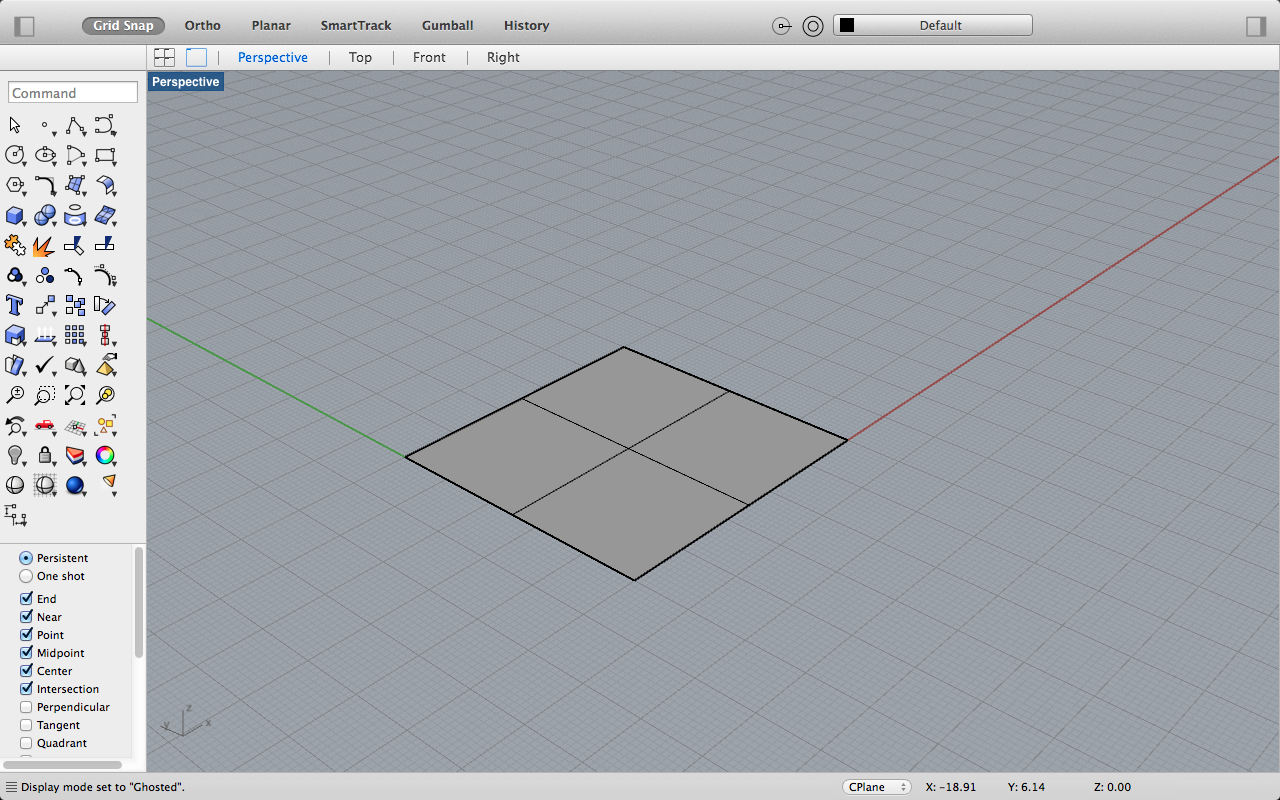Viewport: 1280px width, 800px height.
Task: Open the Default layer dropdown
Action: click(932, 25)
